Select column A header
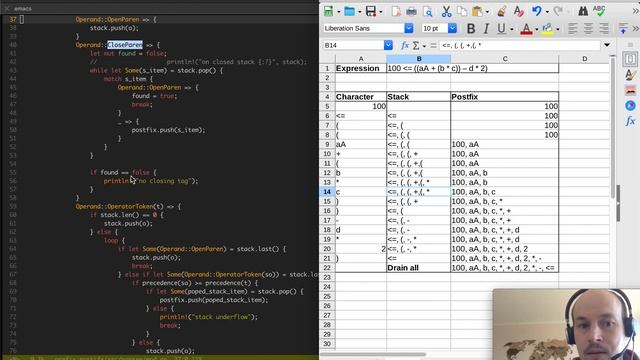This screenshot has width=640, height=360. pos(361,59)
